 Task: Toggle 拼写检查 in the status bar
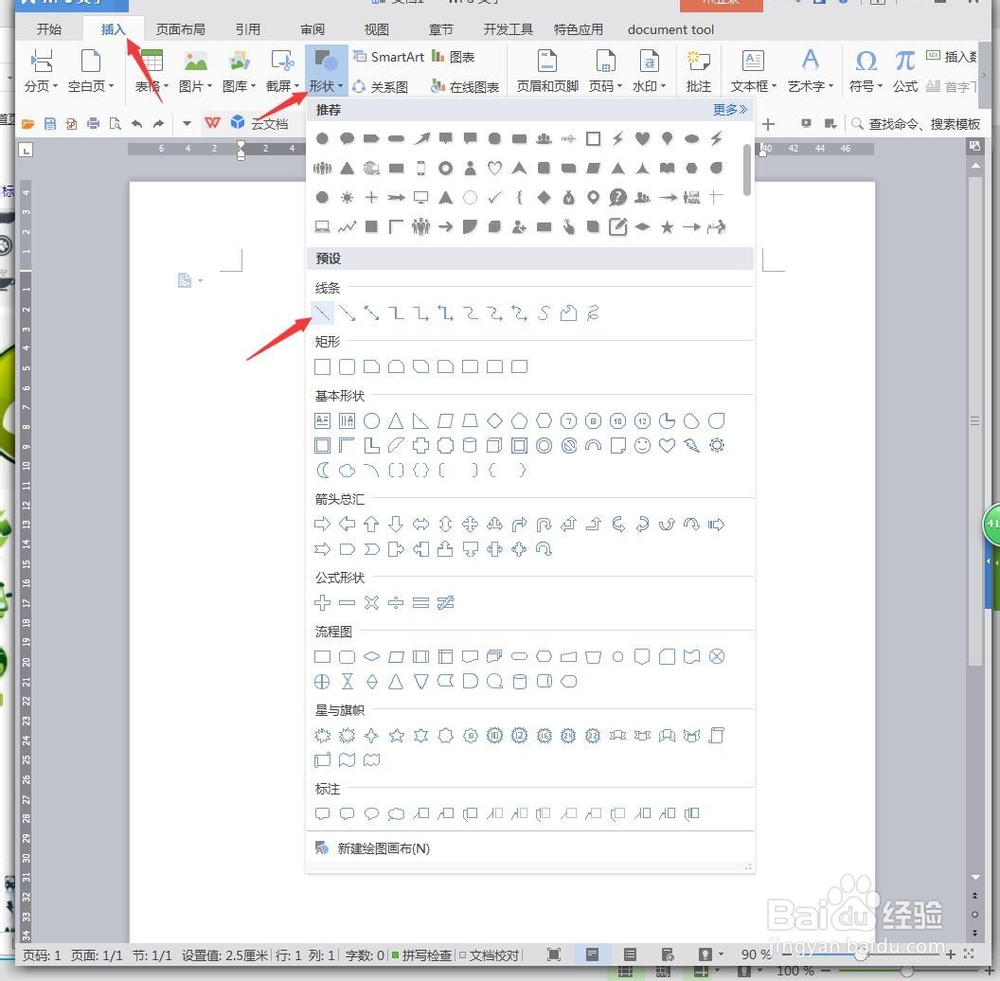pyautogui.click(x=421, y=955)
